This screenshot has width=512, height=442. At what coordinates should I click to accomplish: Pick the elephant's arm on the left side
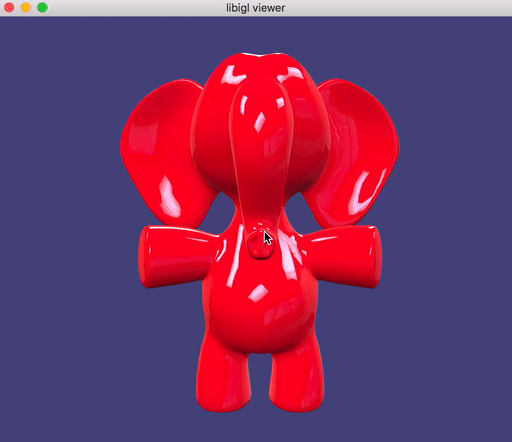177,257
